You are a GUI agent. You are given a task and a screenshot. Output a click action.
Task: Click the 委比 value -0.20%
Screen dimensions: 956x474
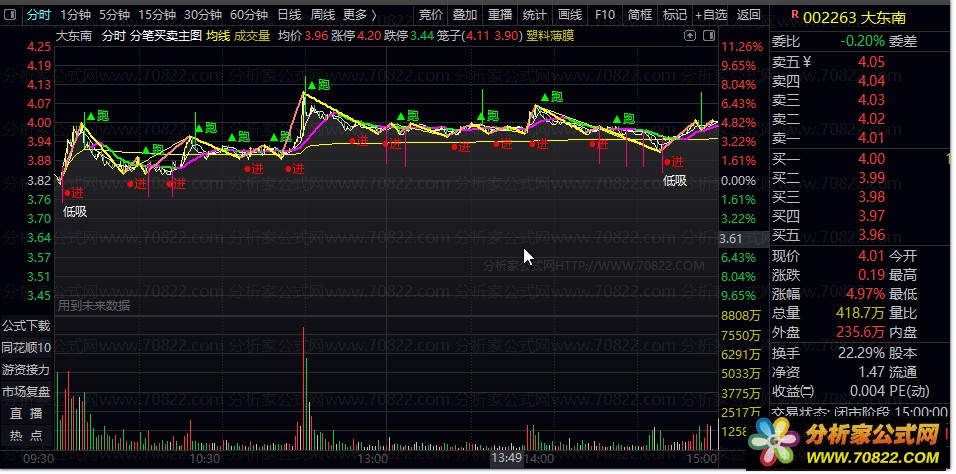[x=862, y=41]
